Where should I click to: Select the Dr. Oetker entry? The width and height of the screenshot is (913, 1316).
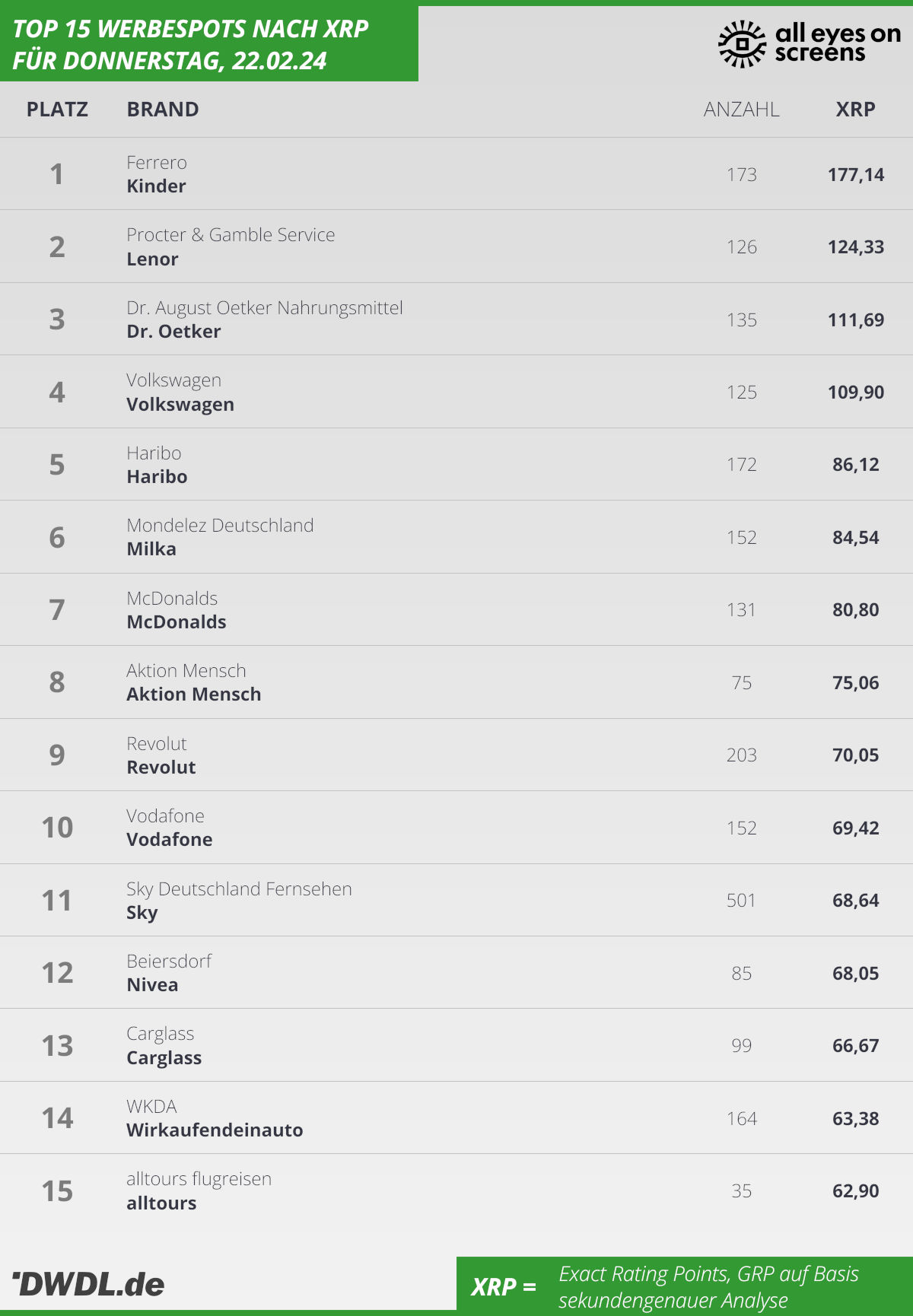(456, 319)
